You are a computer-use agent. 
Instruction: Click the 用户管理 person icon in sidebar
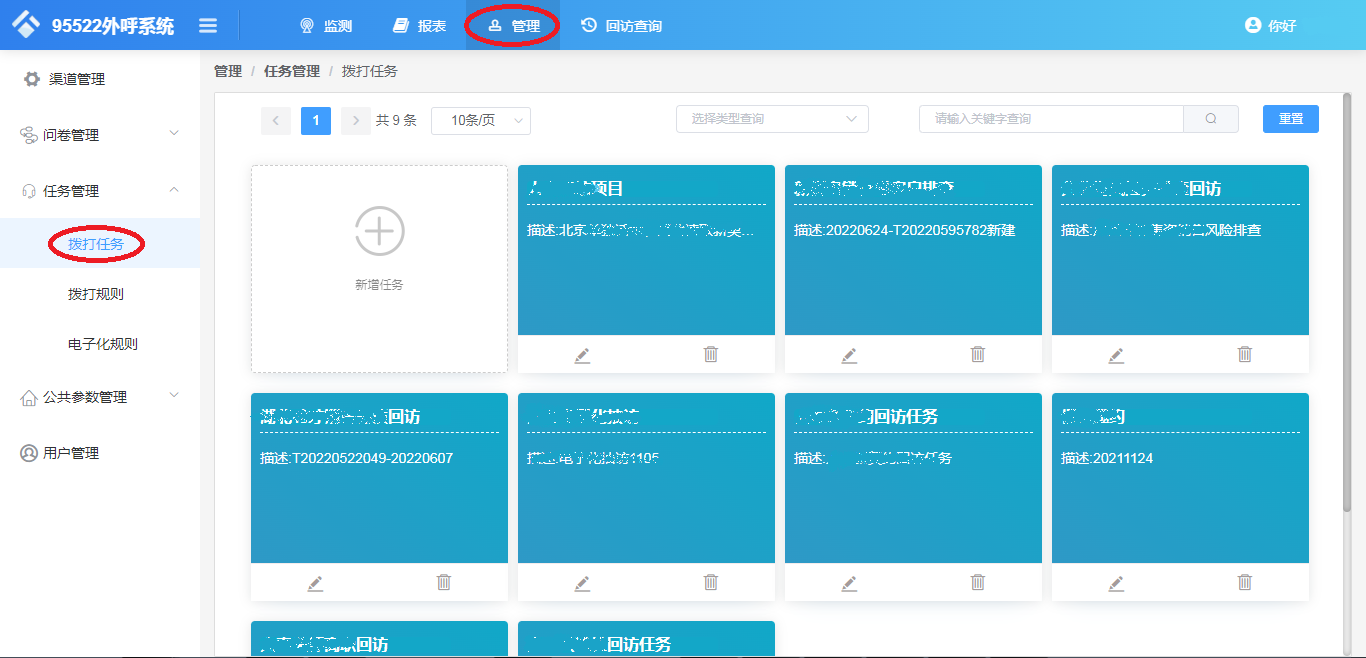point(28,452)
